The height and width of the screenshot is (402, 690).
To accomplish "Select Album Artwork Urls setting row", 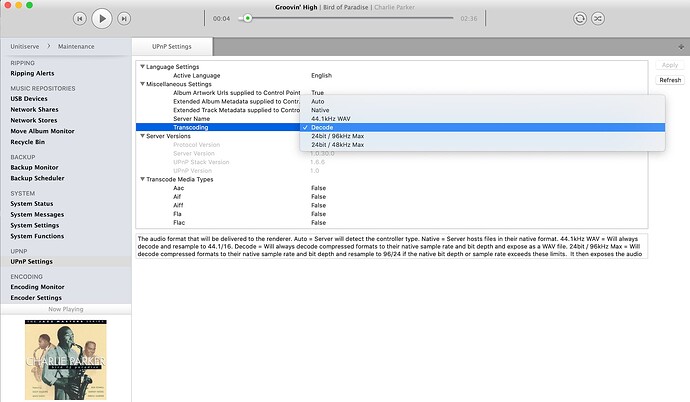I will pyautogui.click(x=392, y=93).
